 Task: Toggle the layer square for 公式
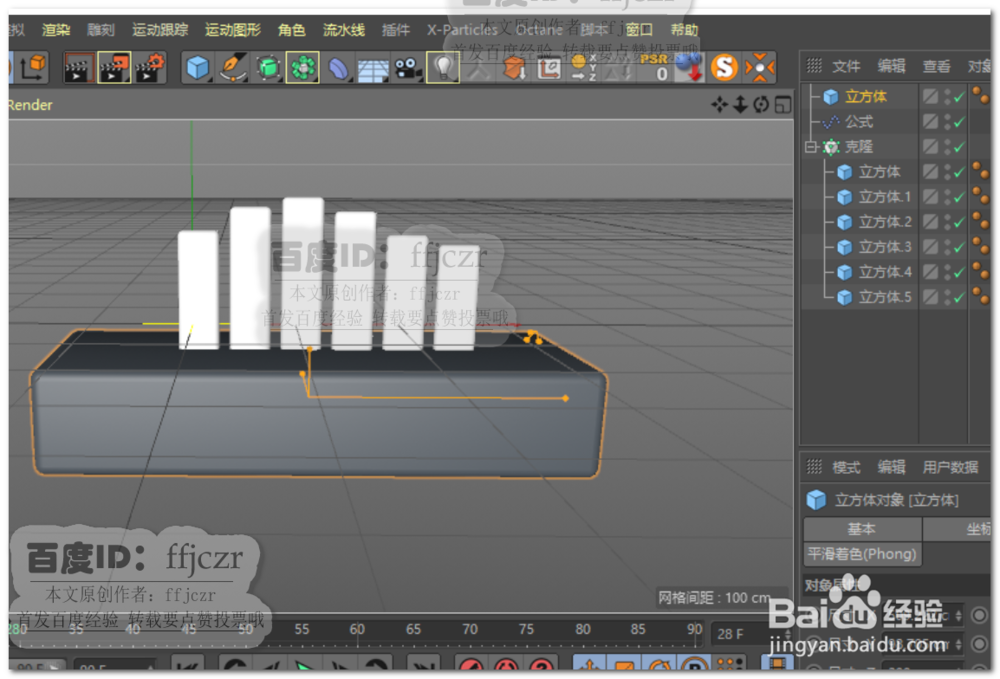point(931,121)
